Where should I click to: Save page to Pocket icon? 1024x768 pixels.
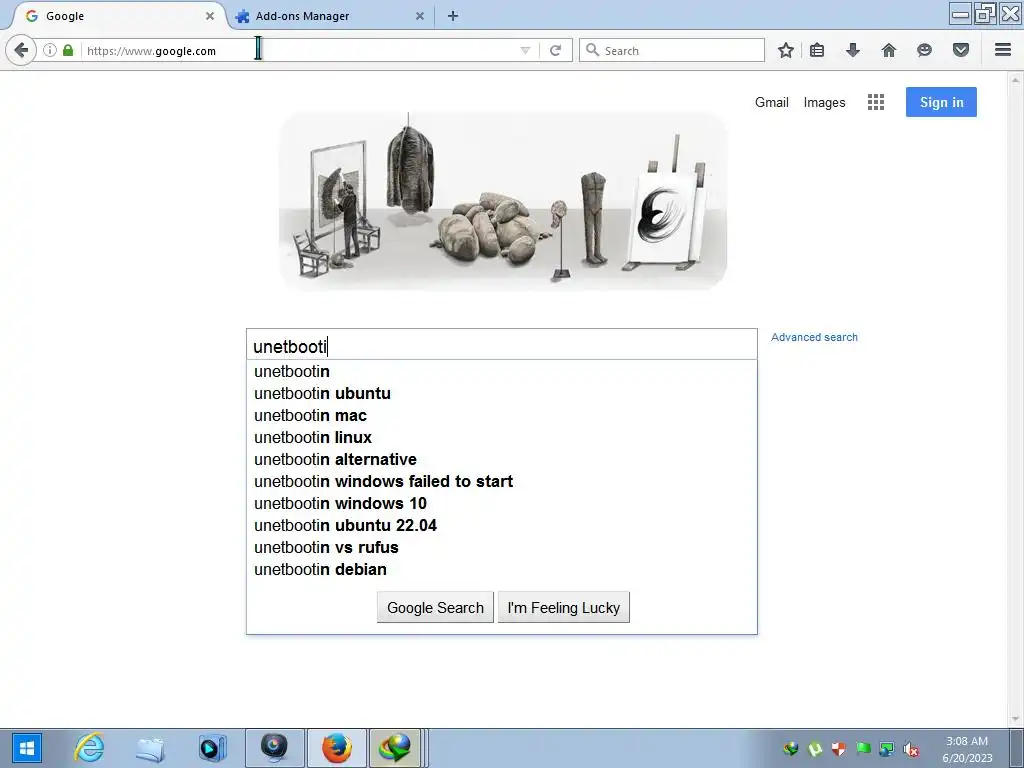(x=961, y=50)
